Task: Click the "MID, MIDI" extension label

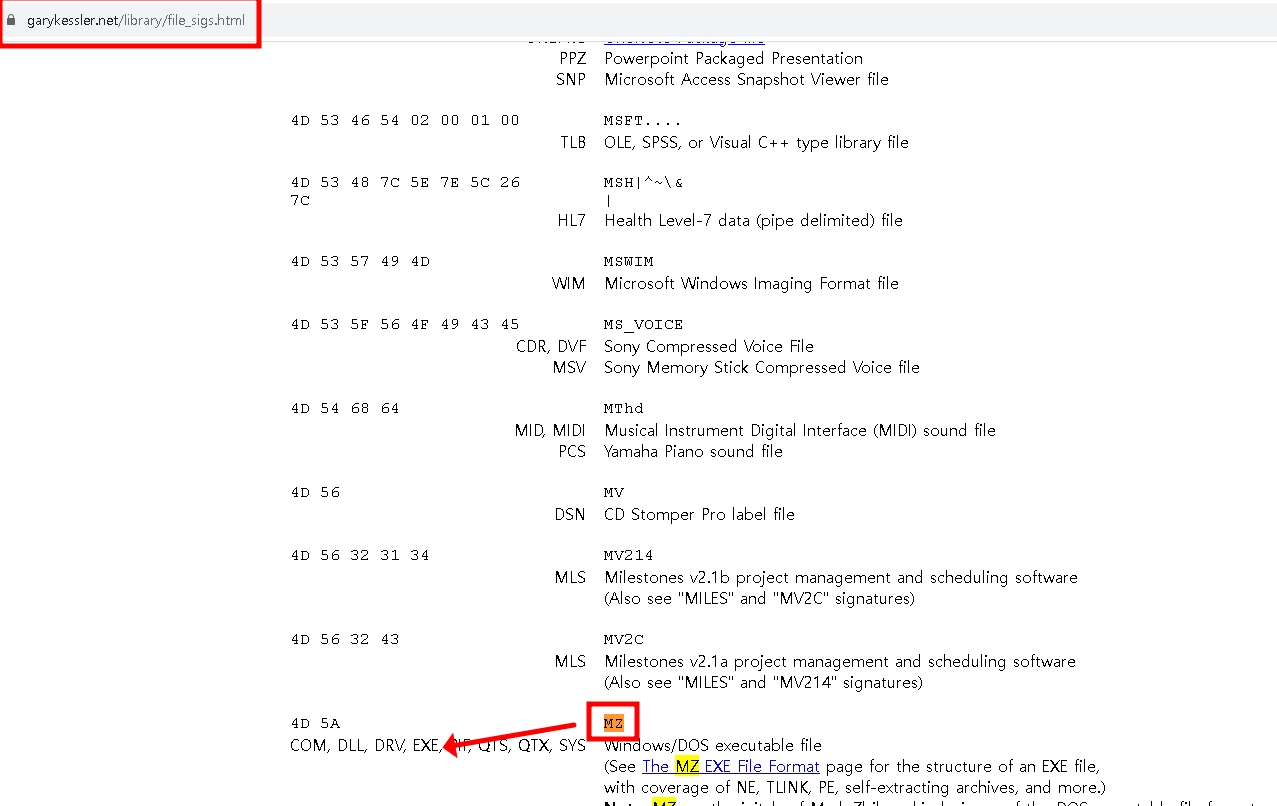Action: pyautogui.click(x=551, y=430)
